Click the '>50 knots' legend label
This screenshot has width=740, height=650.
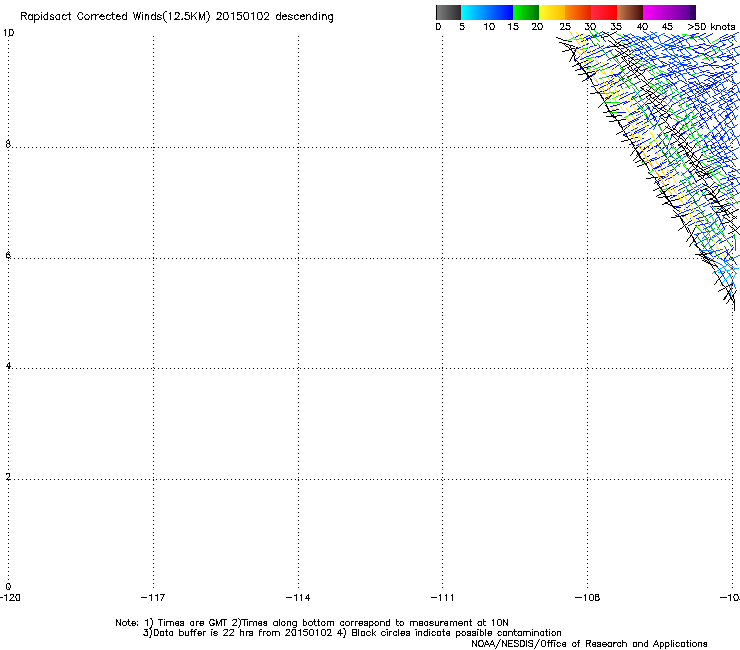pyautogui.click(x=711, y=27)
